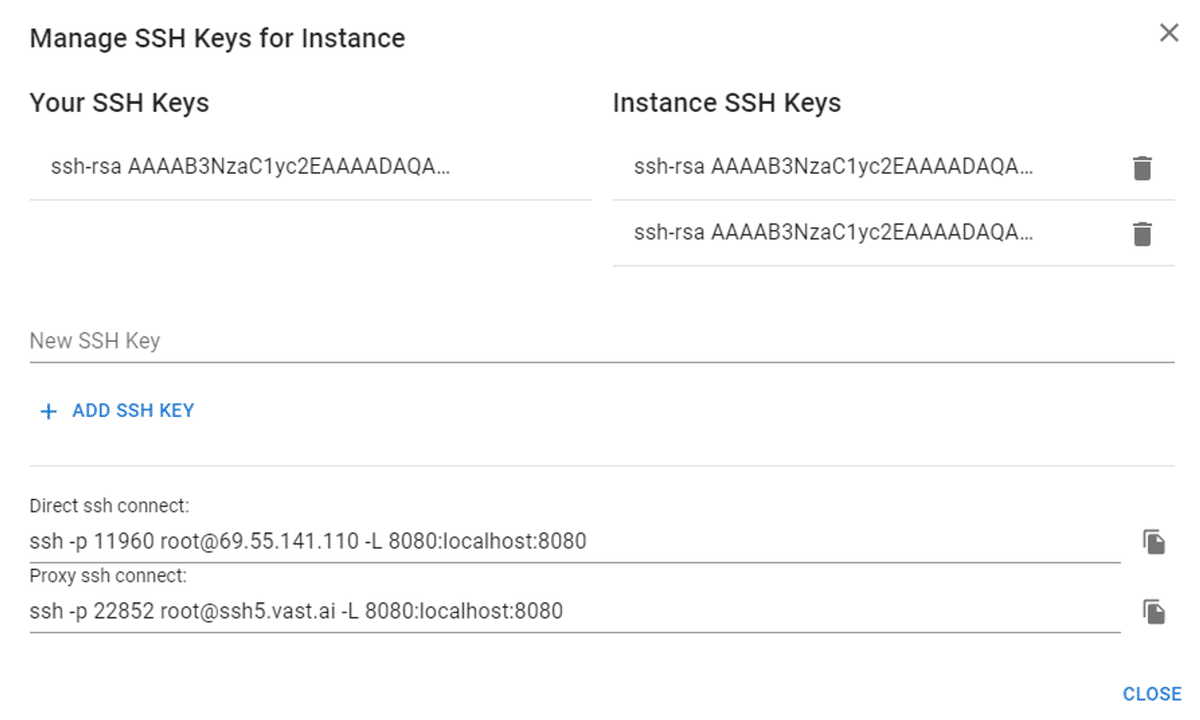
Task: Click the 'Instance SSH Keys' heading
Action: pyautogui.click(x=727, y=102)
